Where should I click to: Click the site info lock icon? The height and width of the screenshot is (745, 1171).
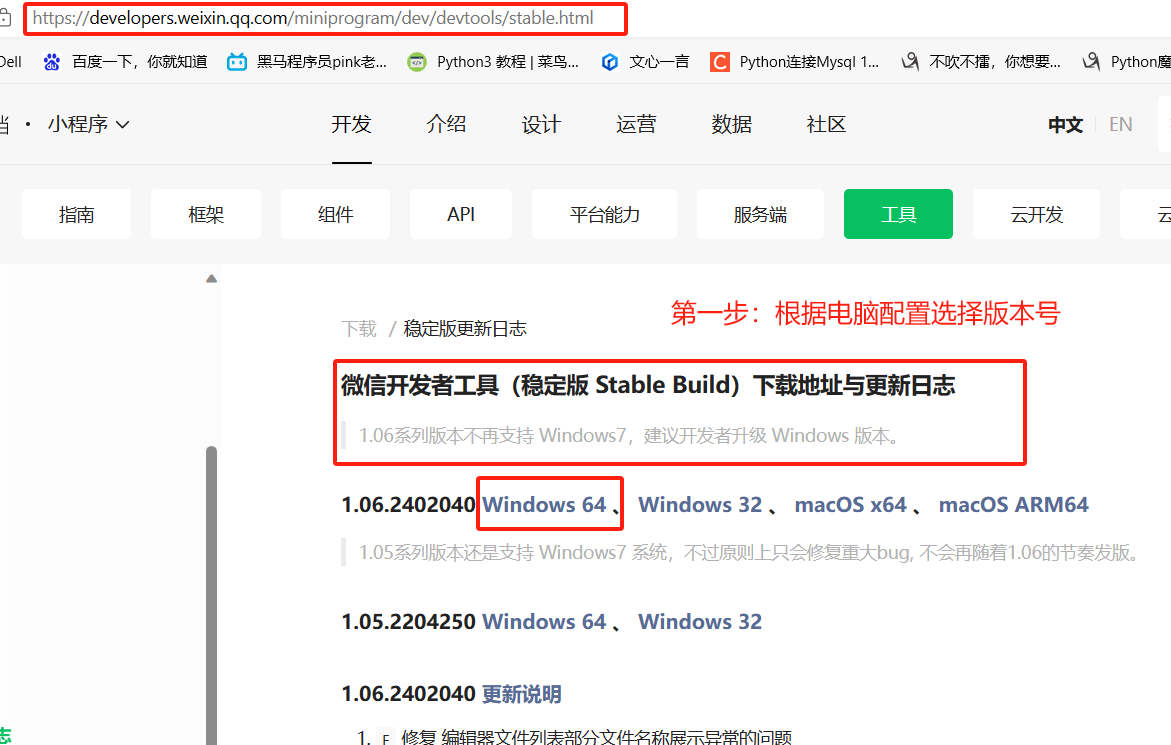click(x=5, y=18)
